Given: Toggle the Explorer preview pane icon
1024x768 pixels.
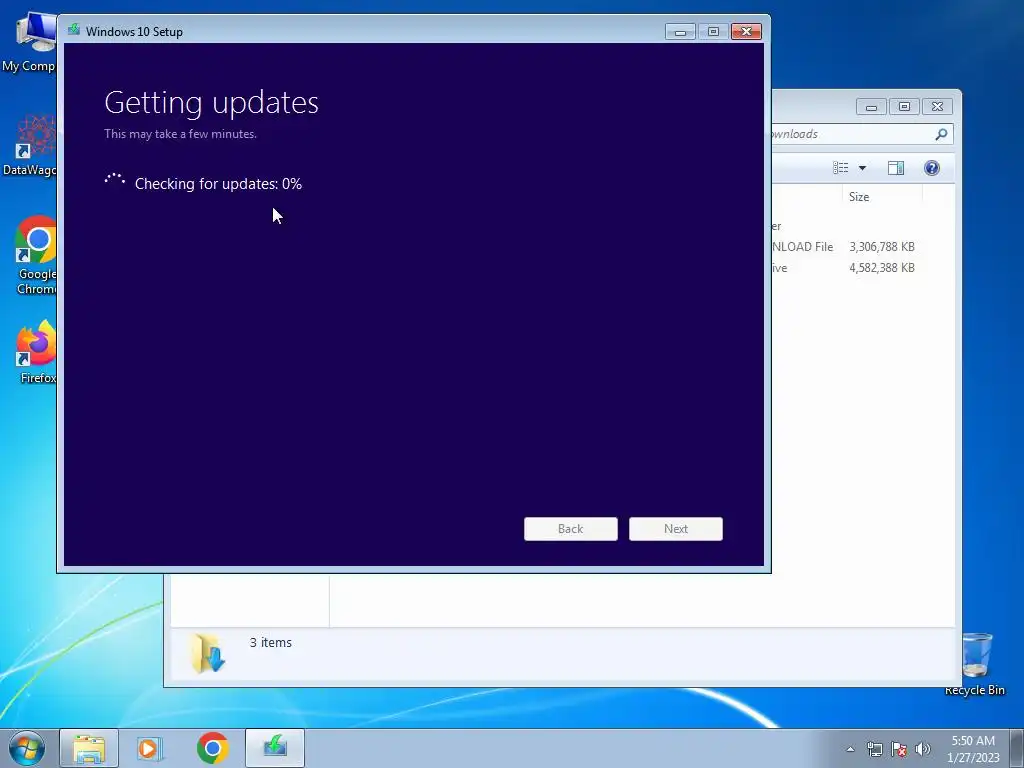Looking at the screenshot, I should (896, 168).
